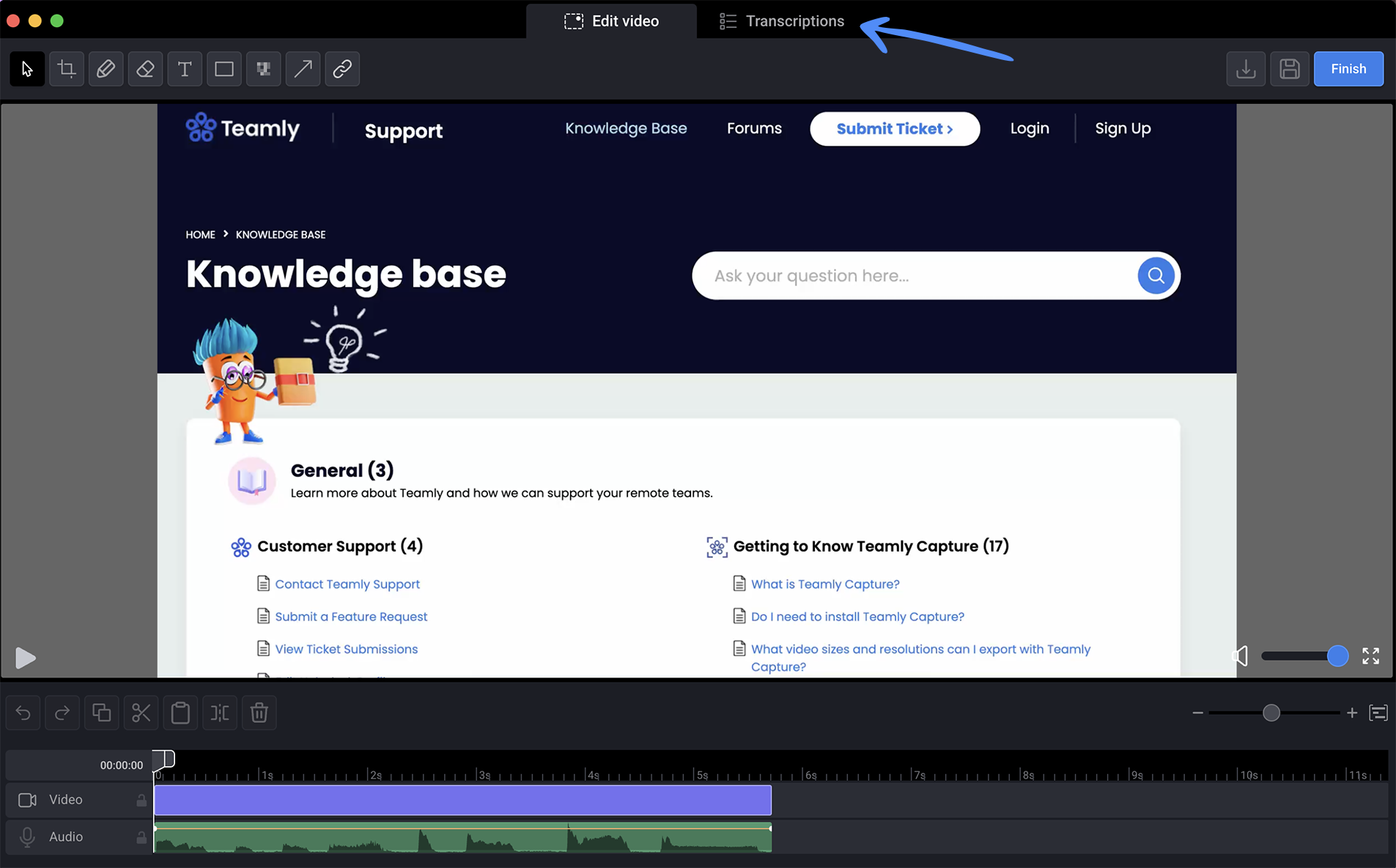Viewport: 1396px width, 868px height.
Task: Select the Link tool
Action: pyautogui.click(x=342, y=69)
